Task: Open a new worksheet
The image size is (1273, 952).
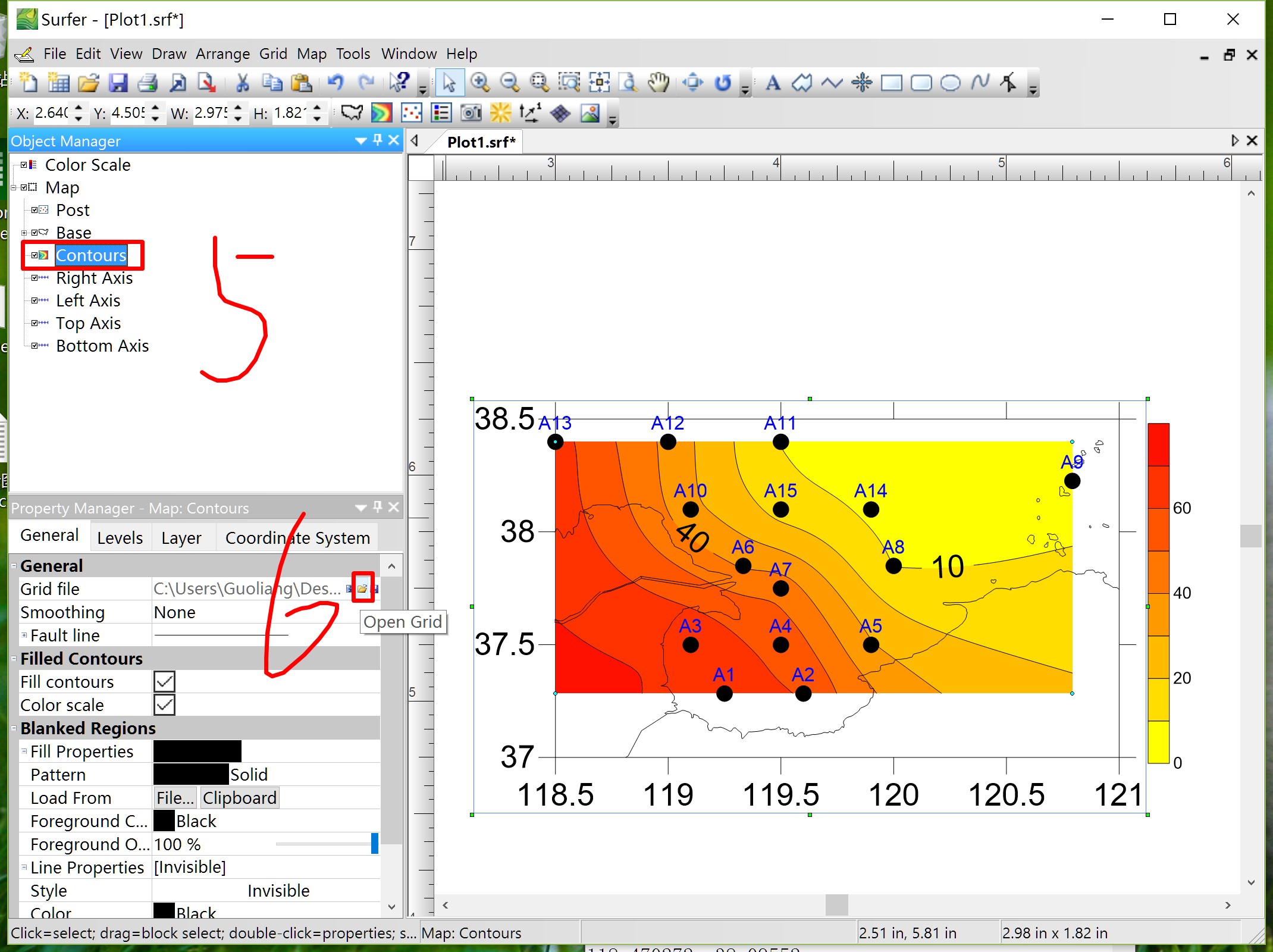Action: pyautogui.click(x=58, y=83)
